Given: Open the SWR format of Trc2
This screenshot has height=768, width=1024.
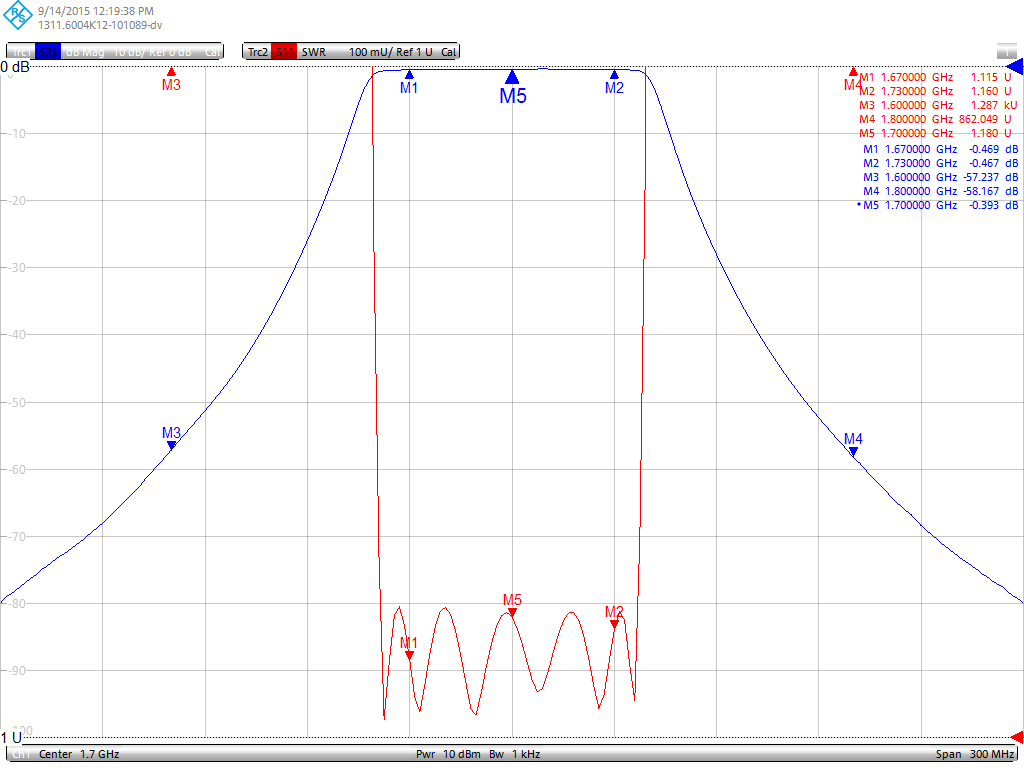Looking at the screenshot, I should click(x=314, y=52).
